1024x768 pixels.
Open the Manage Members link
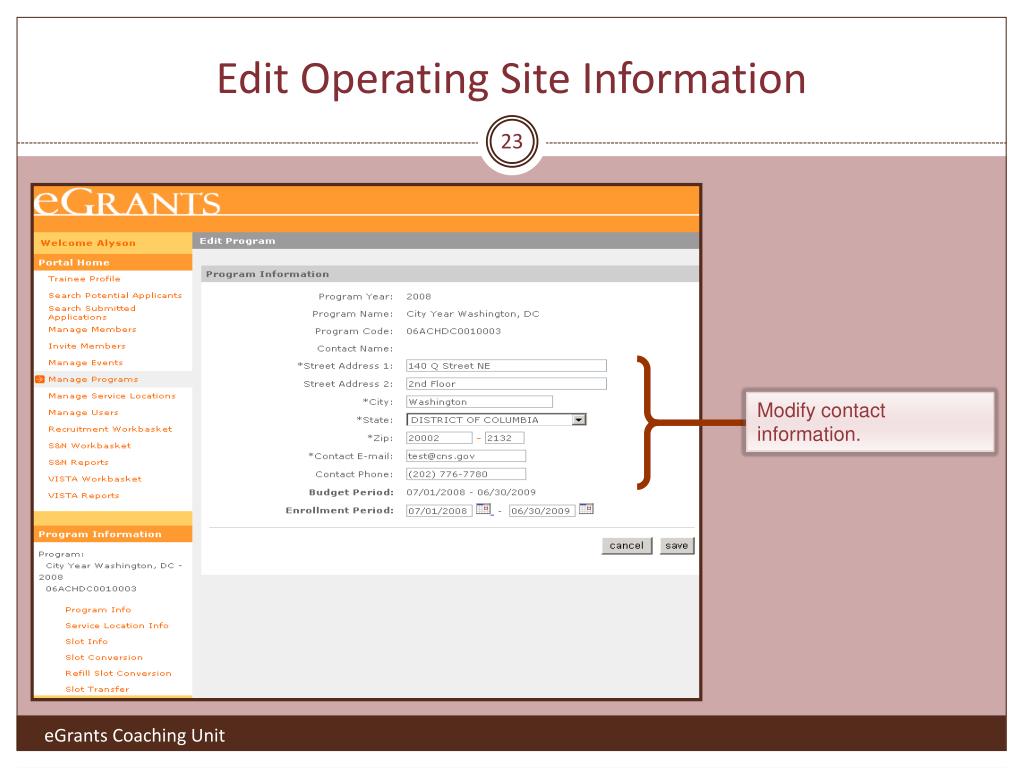click(x=92, y=329)
